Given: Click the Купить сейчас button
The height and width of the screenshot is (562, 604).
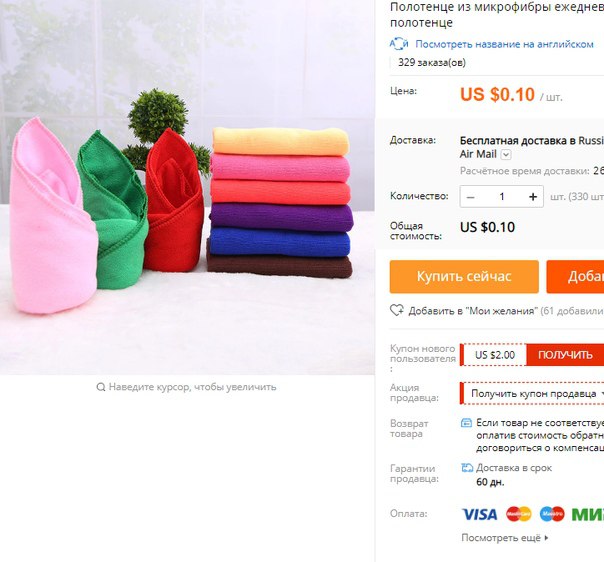Looking at the screenshot, I should pyautogui.click(x=464, y=277).
